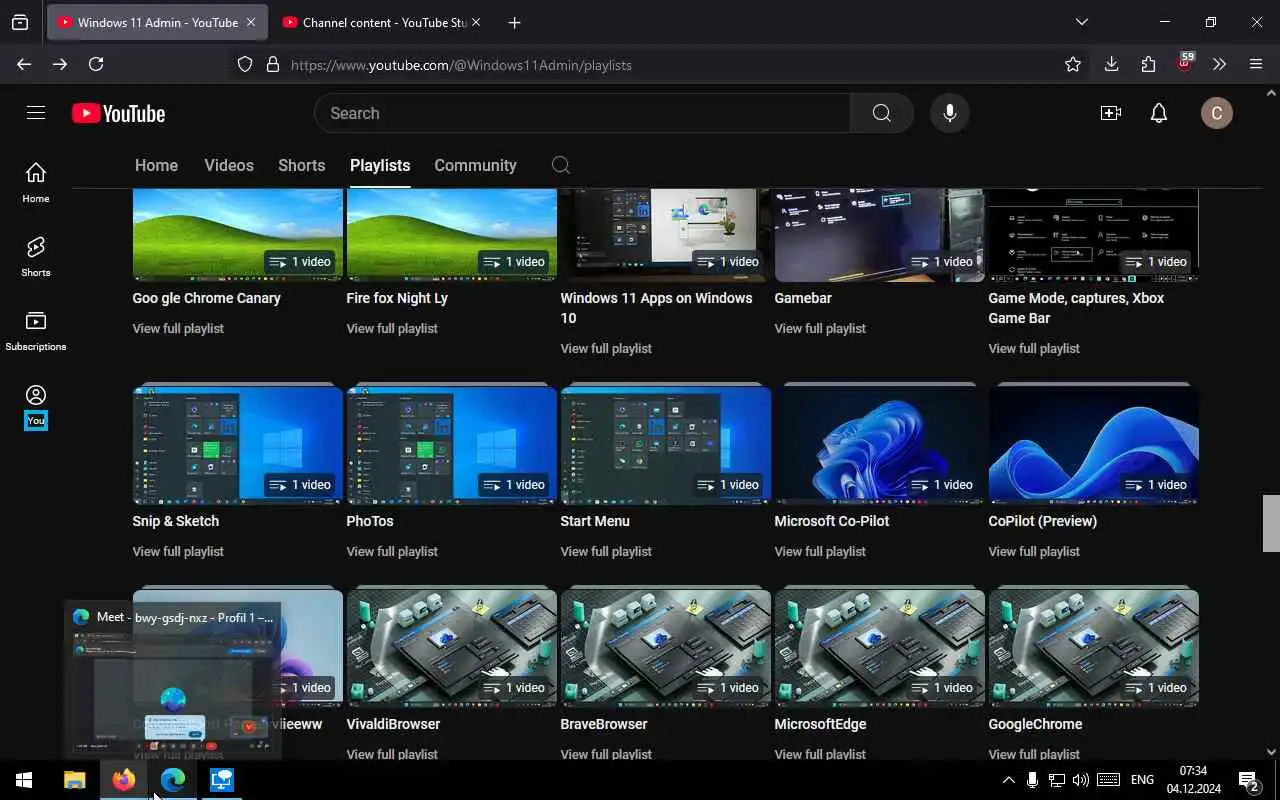This screenshot has width=1280, height=800.
Task: Go back in the browser
Action: [x=24, y=64]
